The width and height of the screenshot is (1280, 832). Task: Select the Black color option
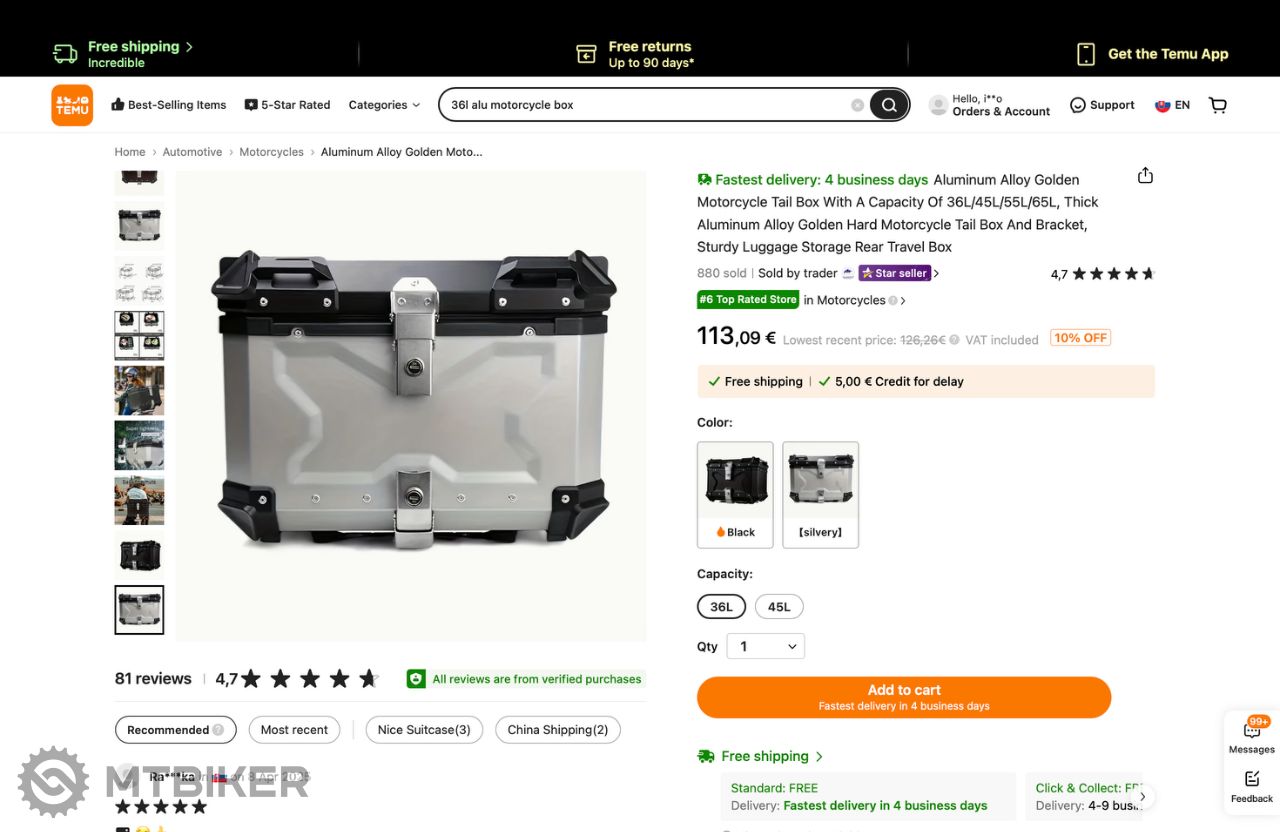[x=735, y=495]
